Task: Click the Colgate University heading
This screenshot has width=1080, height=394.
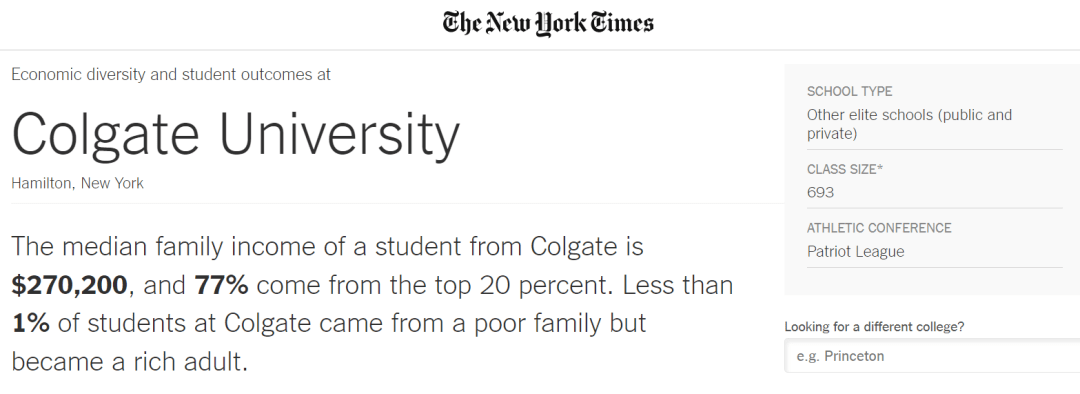Action: pos(236,134)
